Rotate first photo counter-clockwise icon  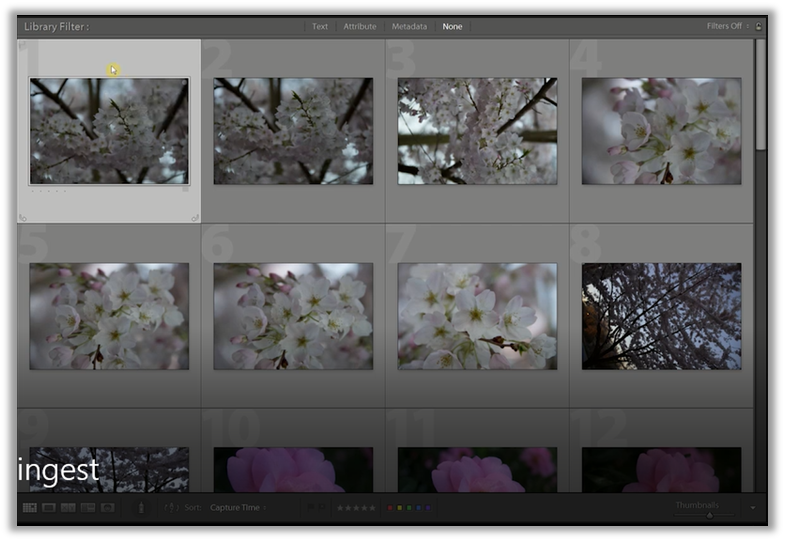point(23,217)
